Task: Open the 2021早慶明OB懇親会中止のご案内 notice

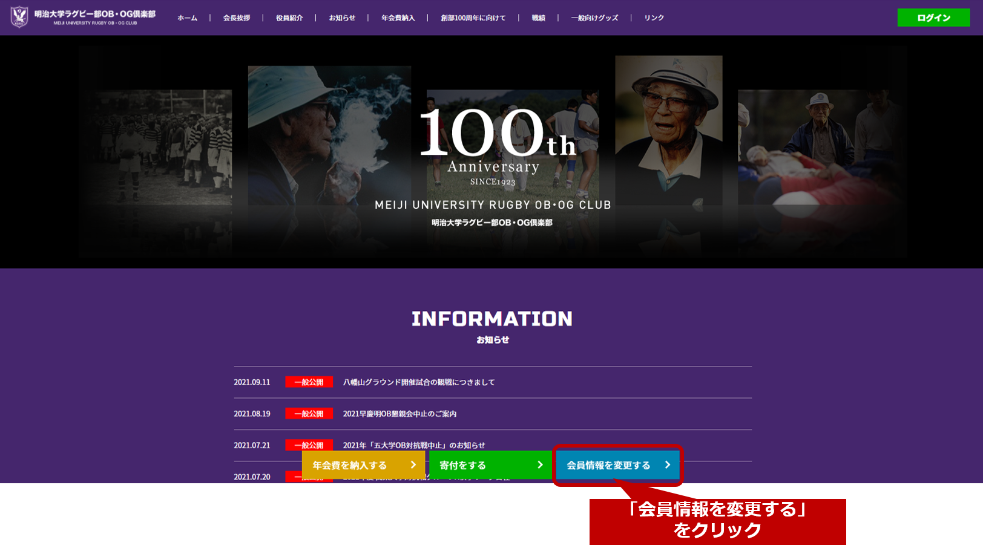Action: pyautogui.click(x=400, y=414)
